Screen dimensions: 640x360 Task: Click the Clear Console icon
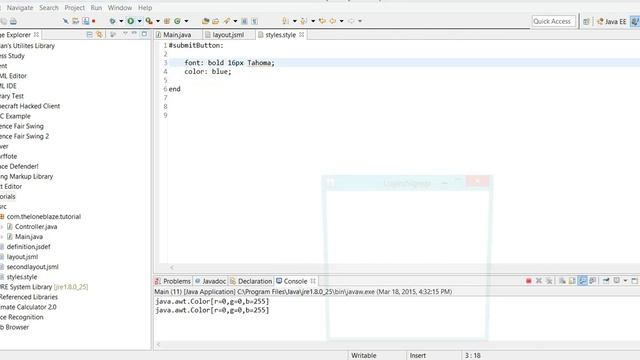(x=562, y=281)
